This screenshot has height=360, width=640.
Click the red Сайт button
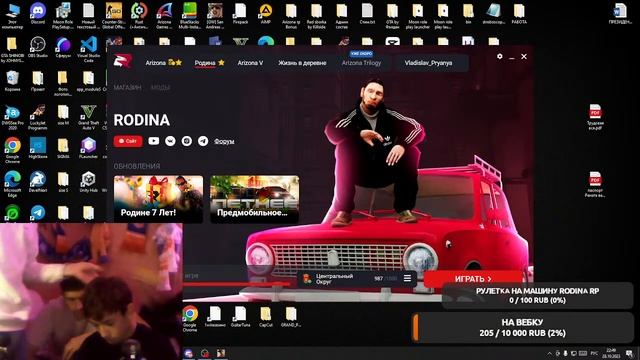128,141
